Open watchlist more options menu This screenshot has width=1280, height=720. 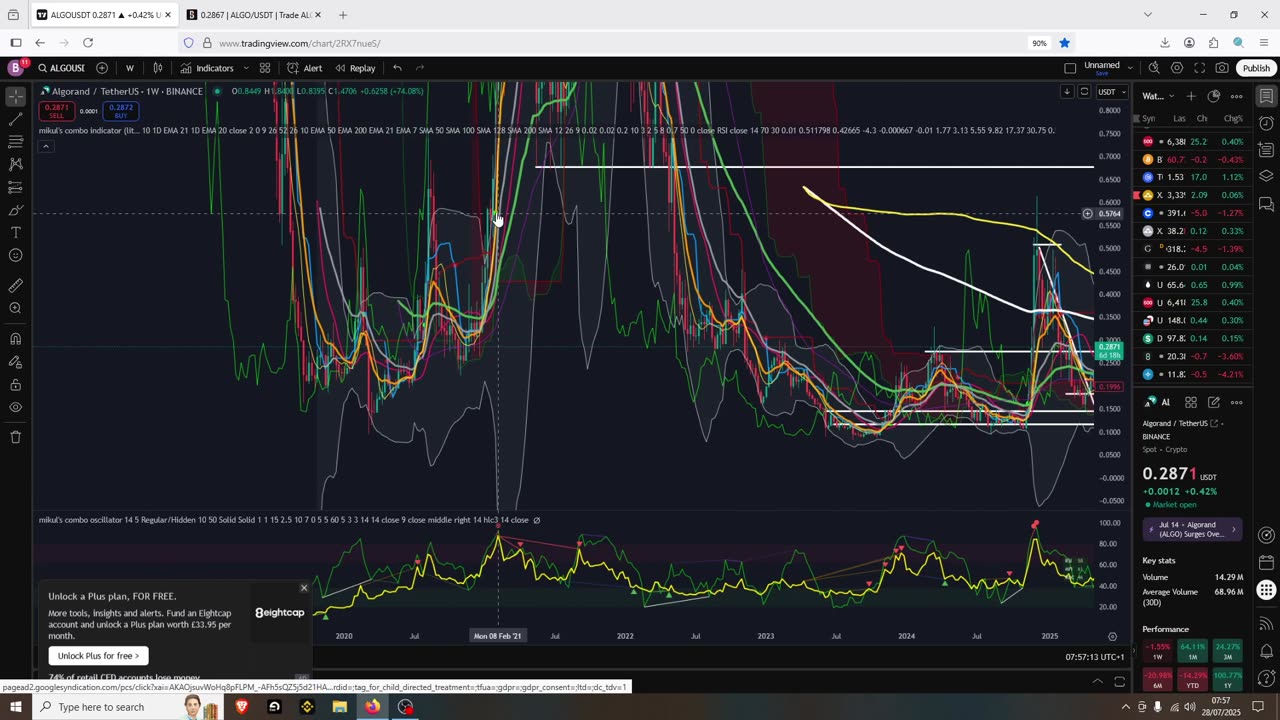1237,96
